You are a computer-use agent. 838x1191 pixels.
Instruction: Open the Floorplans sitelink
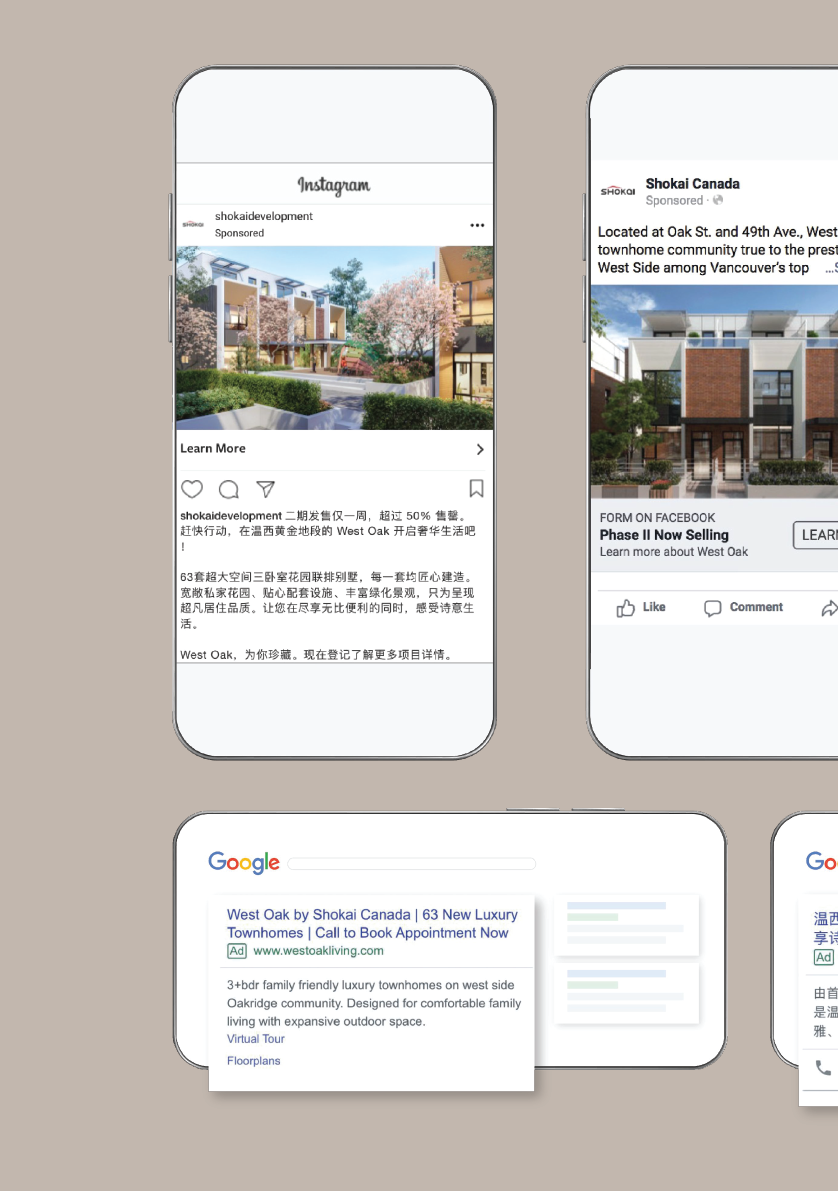click(x=253, y=1061)
